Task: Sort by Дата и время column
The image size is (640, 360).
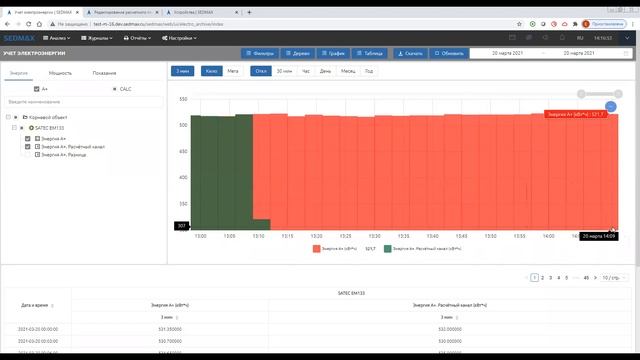Action: [x=52, y=305]
